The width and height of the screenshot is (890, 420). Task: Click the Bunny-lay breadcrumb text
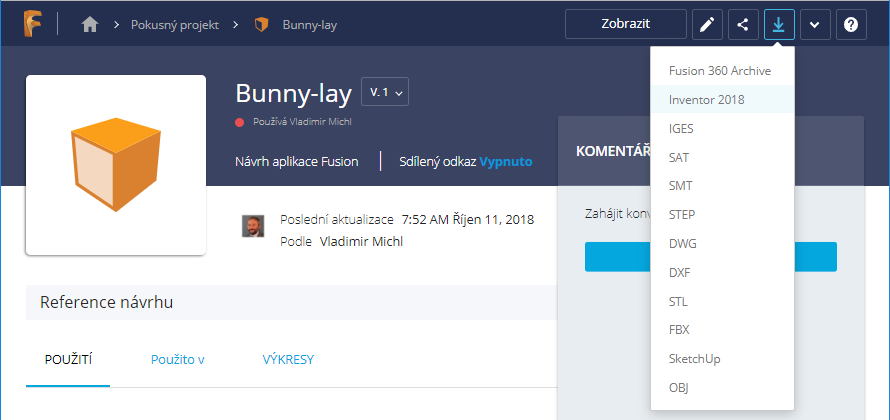click(x=310, y=25)
